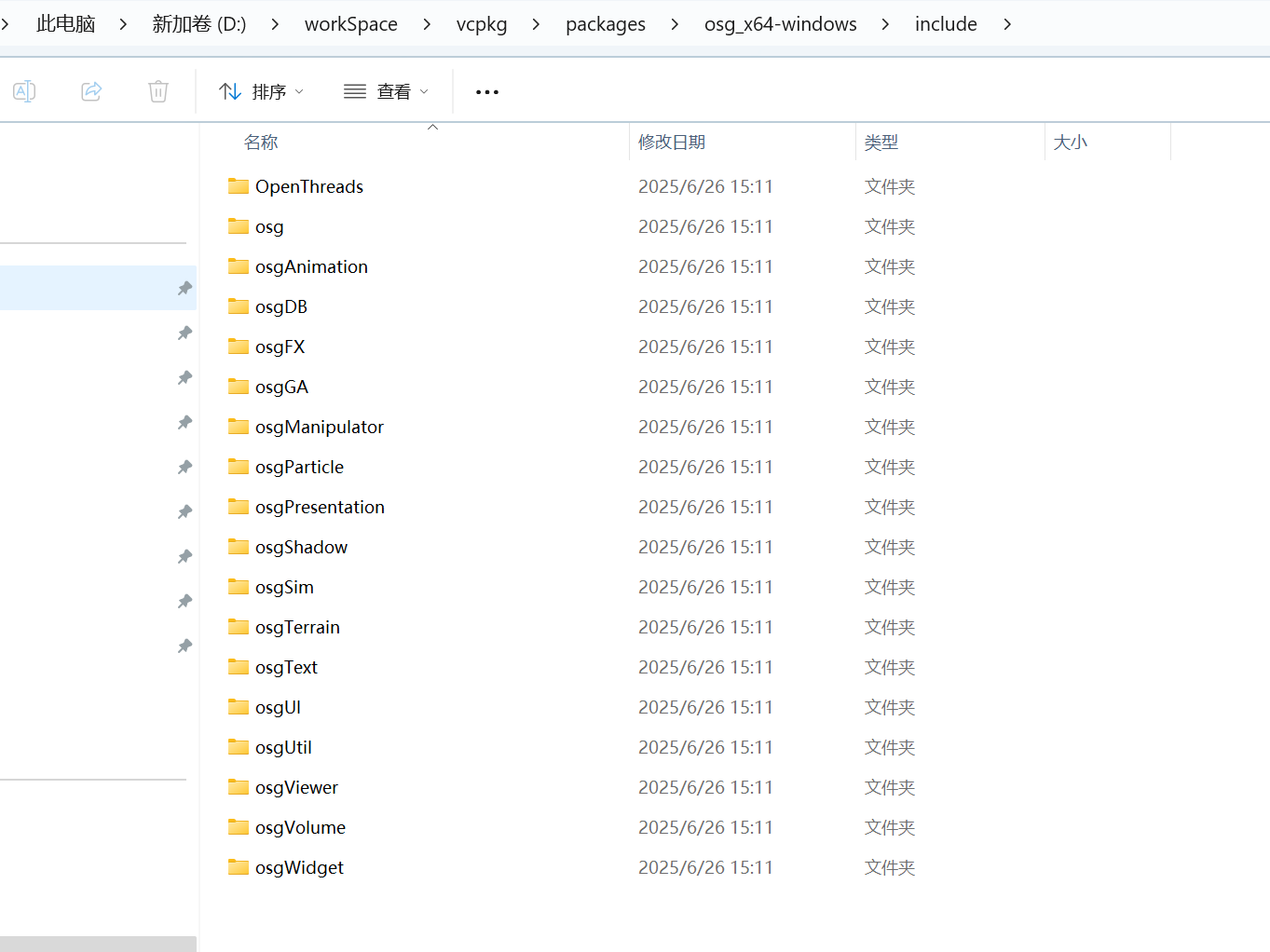Navigate to 此电脑 in breadcrumb
The height and width of the screenshot is (952, 1270).
pyautogui.click(x=65, y=24)
